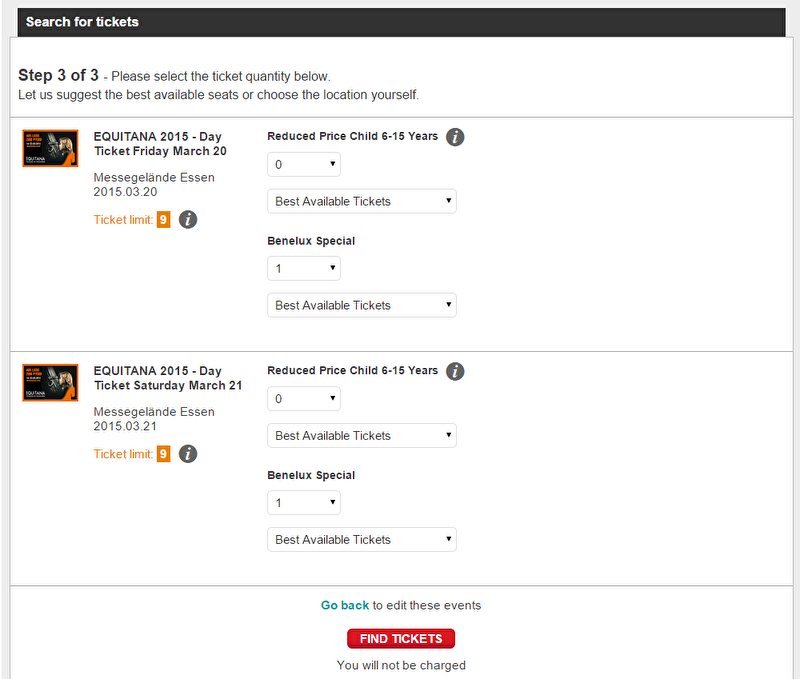The height and width of the screenshot is (679, 800).
Task: Open Saturday Reduced Price Child quantity dropdown
Action: [304, 398]
